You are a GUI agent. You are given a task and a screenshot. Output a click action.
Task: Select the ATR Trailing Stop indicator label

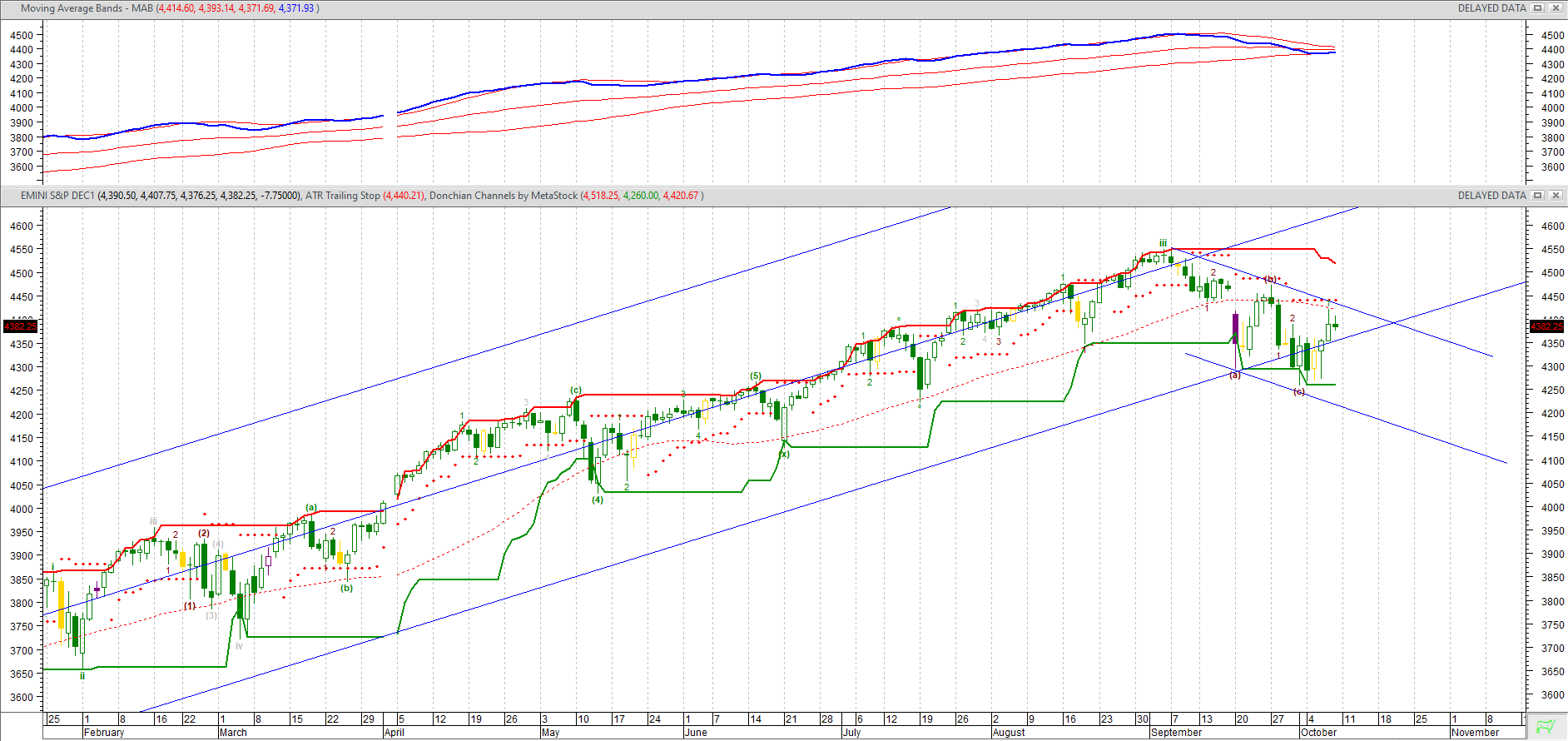coord(342,196)
